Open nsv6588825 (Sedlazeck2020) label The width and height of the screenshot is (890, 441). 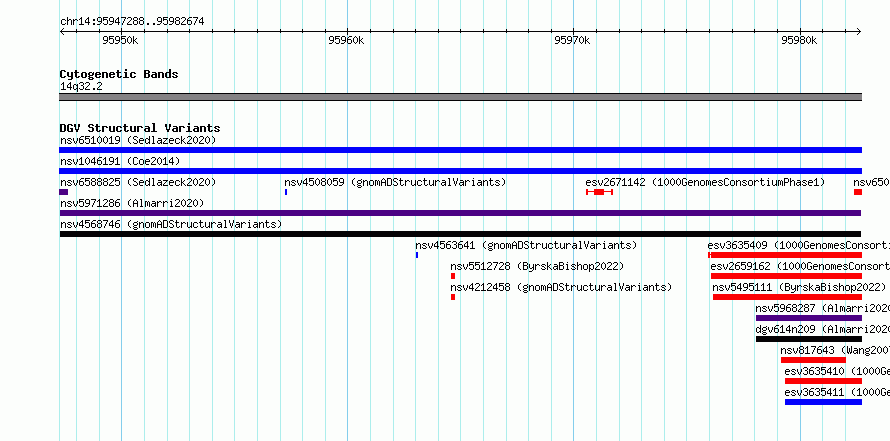click(x=138, y=182)
